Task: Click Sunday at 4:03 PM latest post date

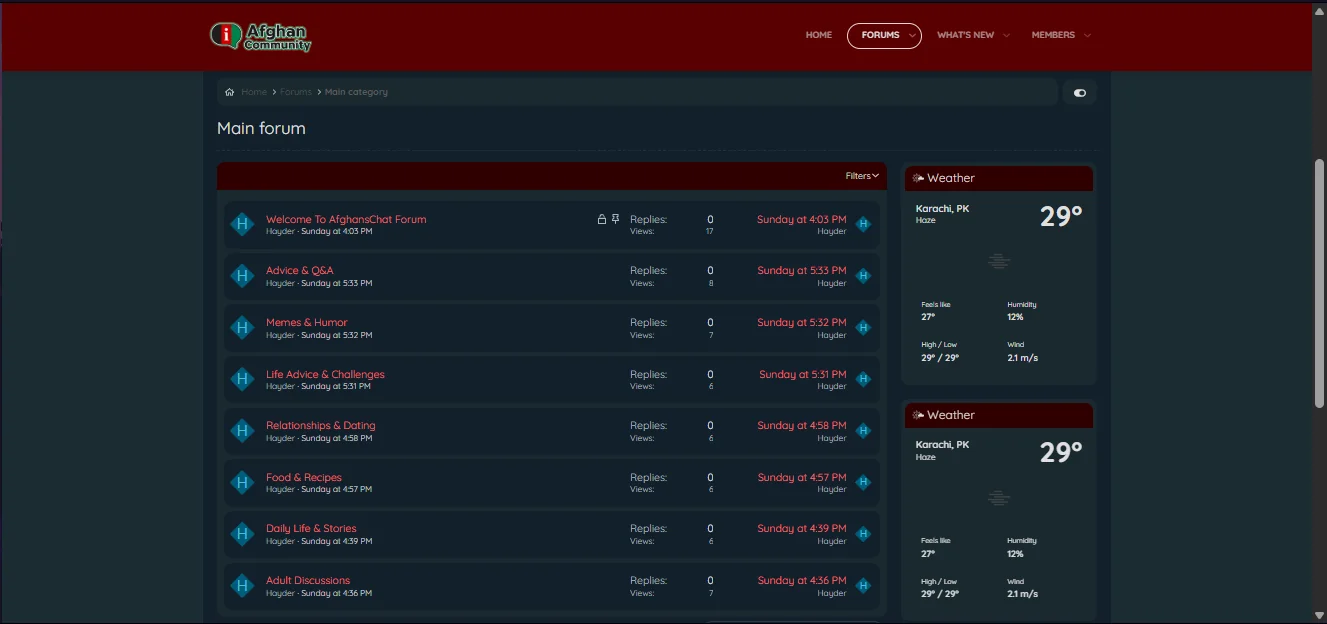Action: 801,219
